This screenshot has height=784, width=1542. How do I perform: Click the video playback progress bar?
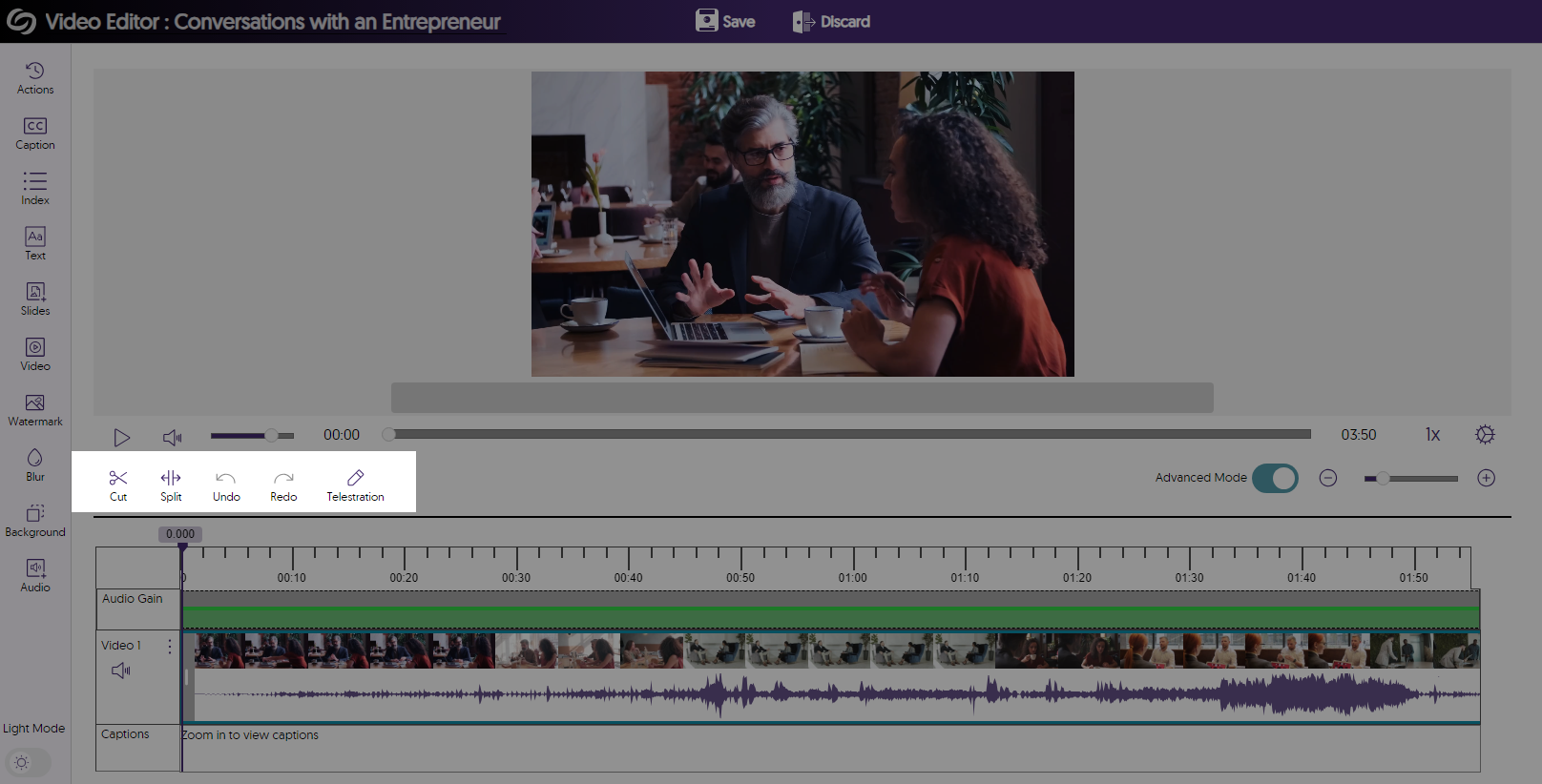[x=847, y=434]
